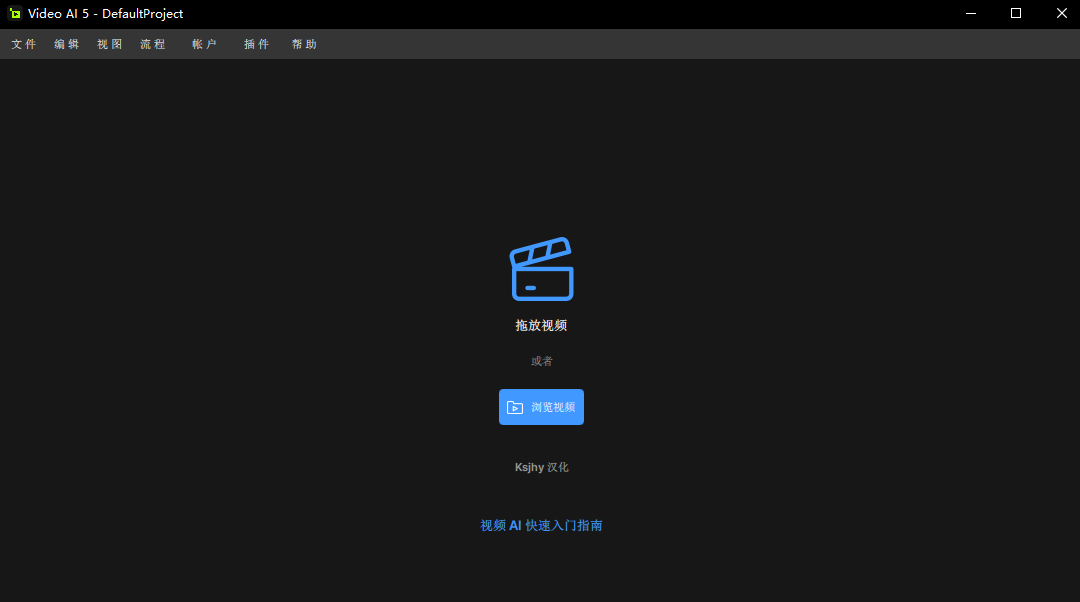Image resolution: width=1080 pixels, height=602 pixels.
Task: Open the 编辑 menu
Action: (x=67, y=44)
